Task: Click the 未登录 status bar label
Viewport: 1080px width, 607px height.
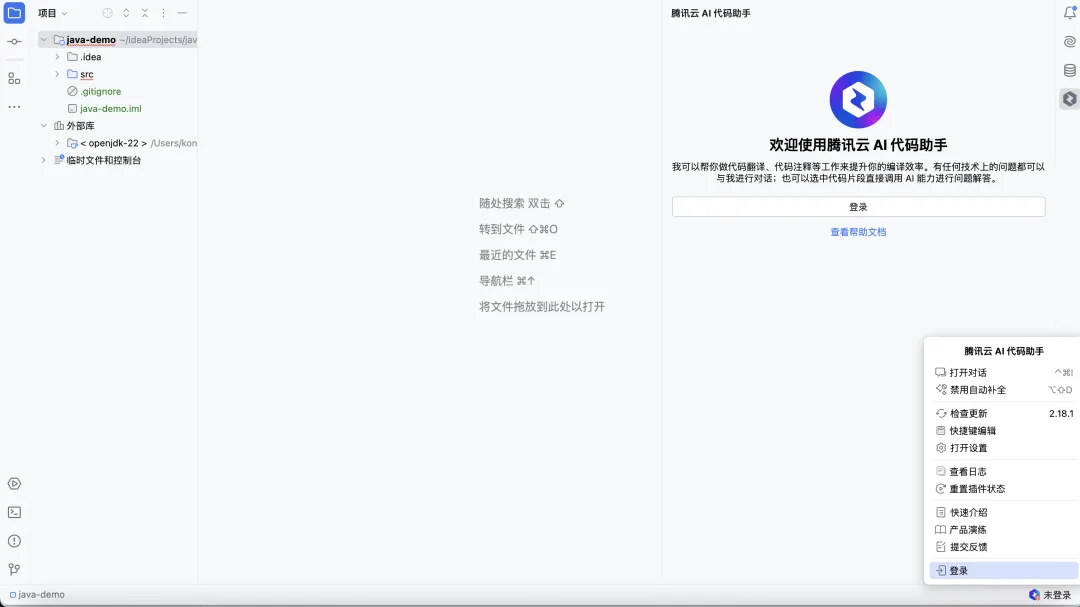Action: point(1057,595)
